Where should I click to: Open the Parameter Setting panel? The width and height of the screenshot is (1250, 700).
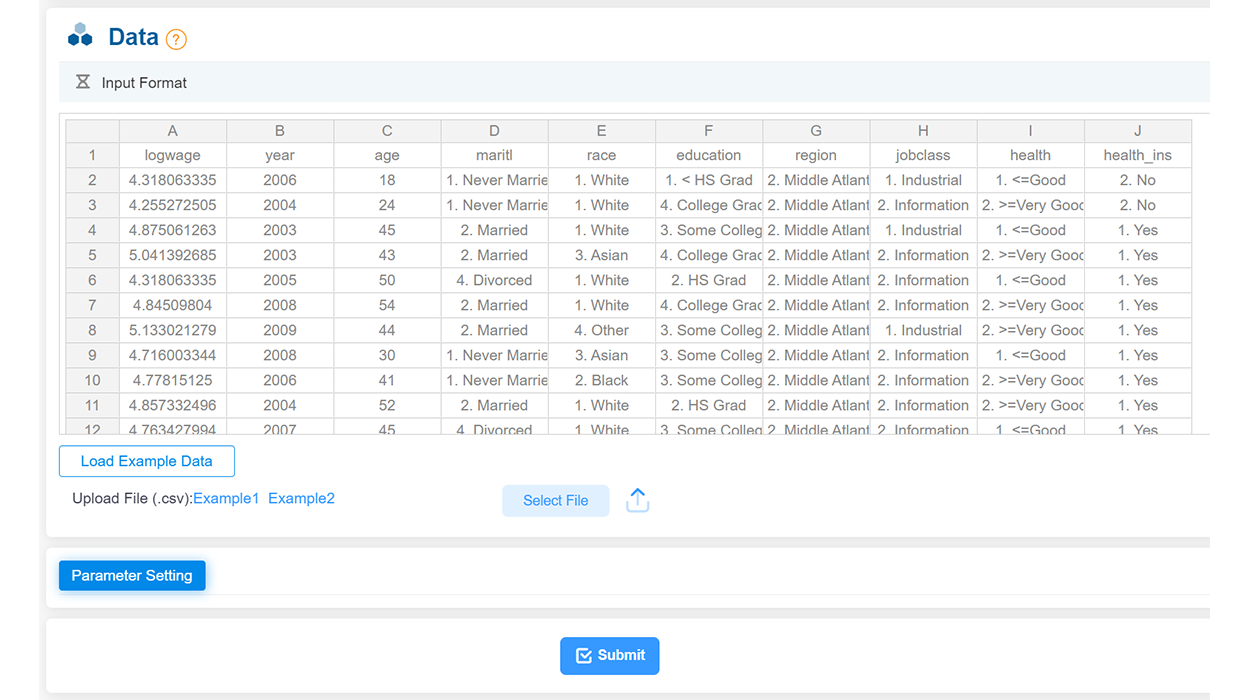(132, 575)
